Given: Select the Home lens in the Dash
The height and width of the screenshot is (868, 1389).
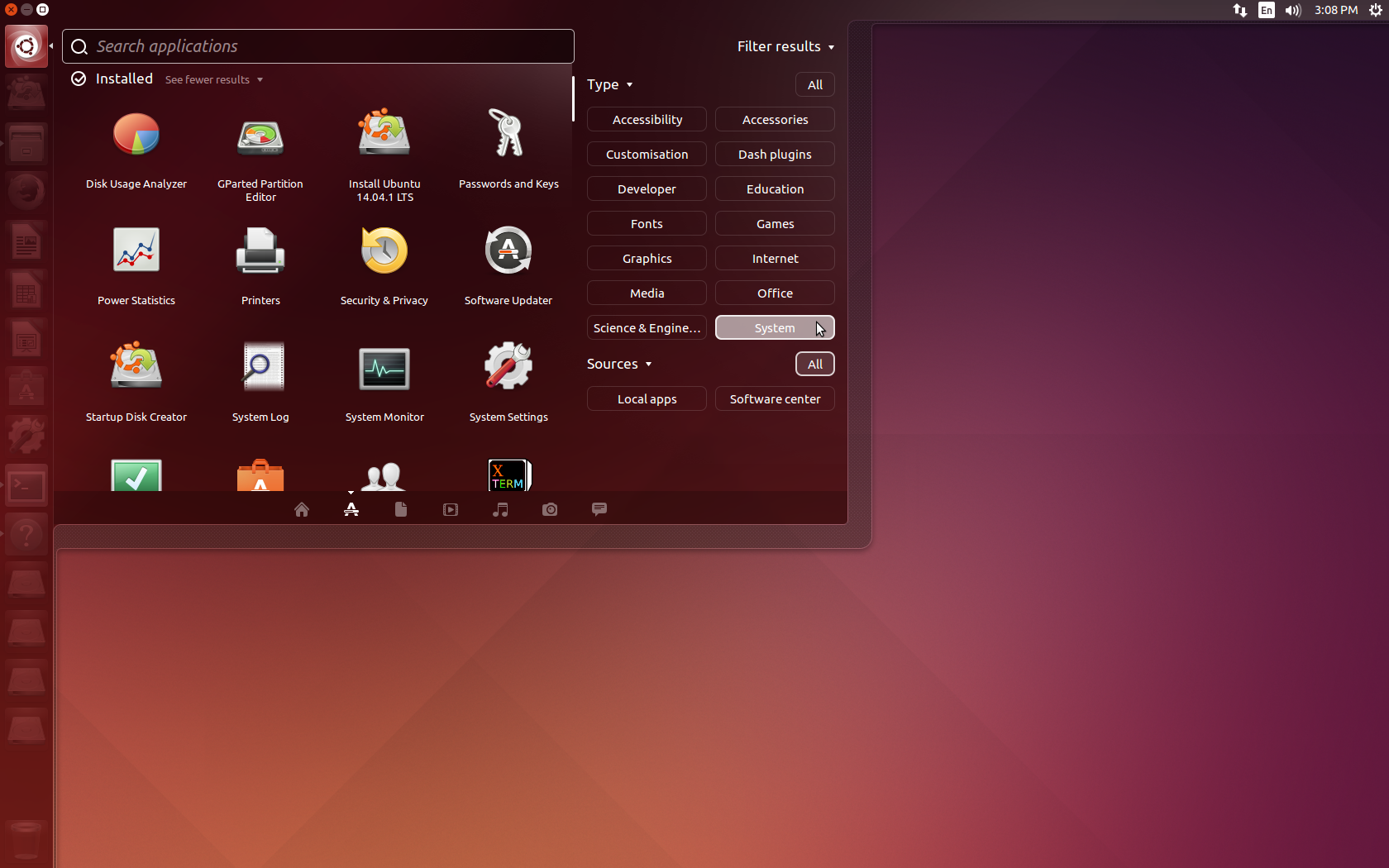Looking at the screenshot, I should [301, 509].
